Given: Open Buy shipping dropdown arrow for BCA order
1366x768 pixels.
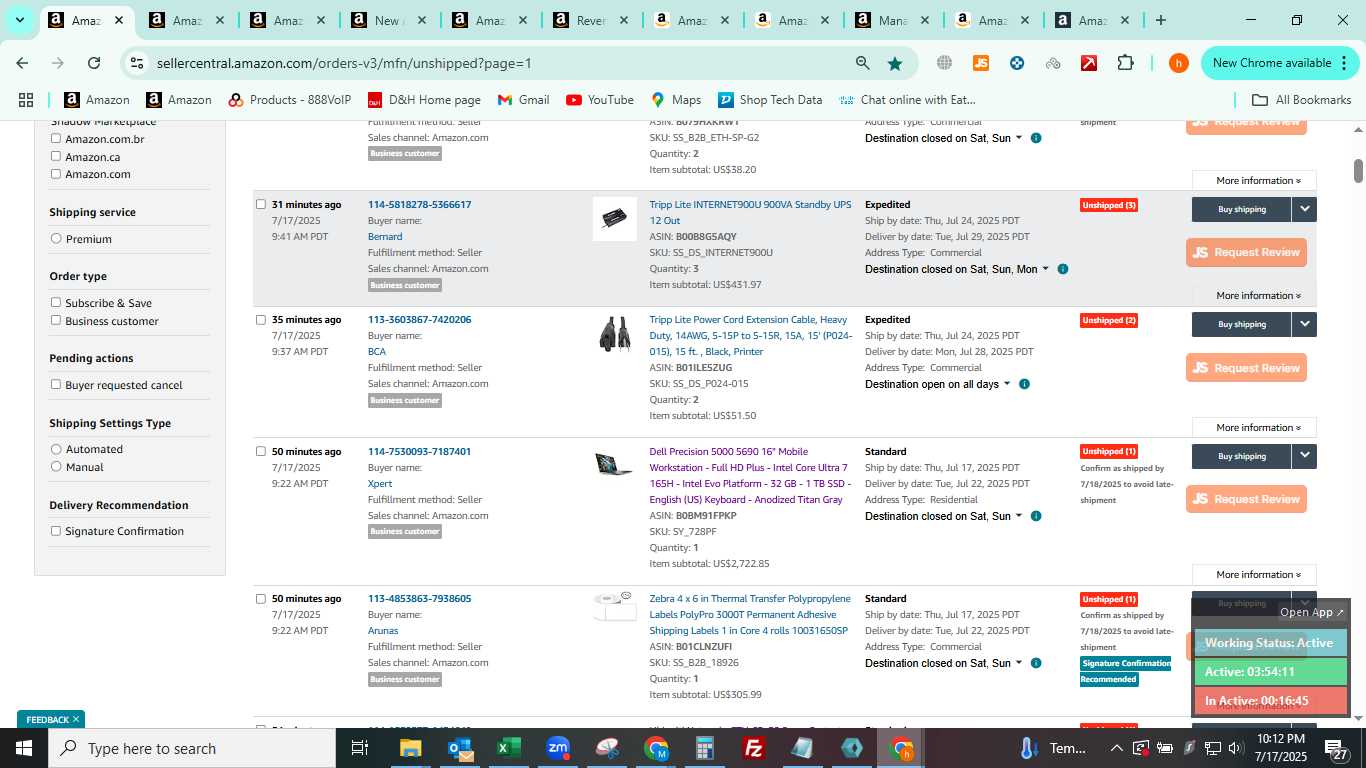Looking at the screenshot, I should click(x=1304, y=324).
